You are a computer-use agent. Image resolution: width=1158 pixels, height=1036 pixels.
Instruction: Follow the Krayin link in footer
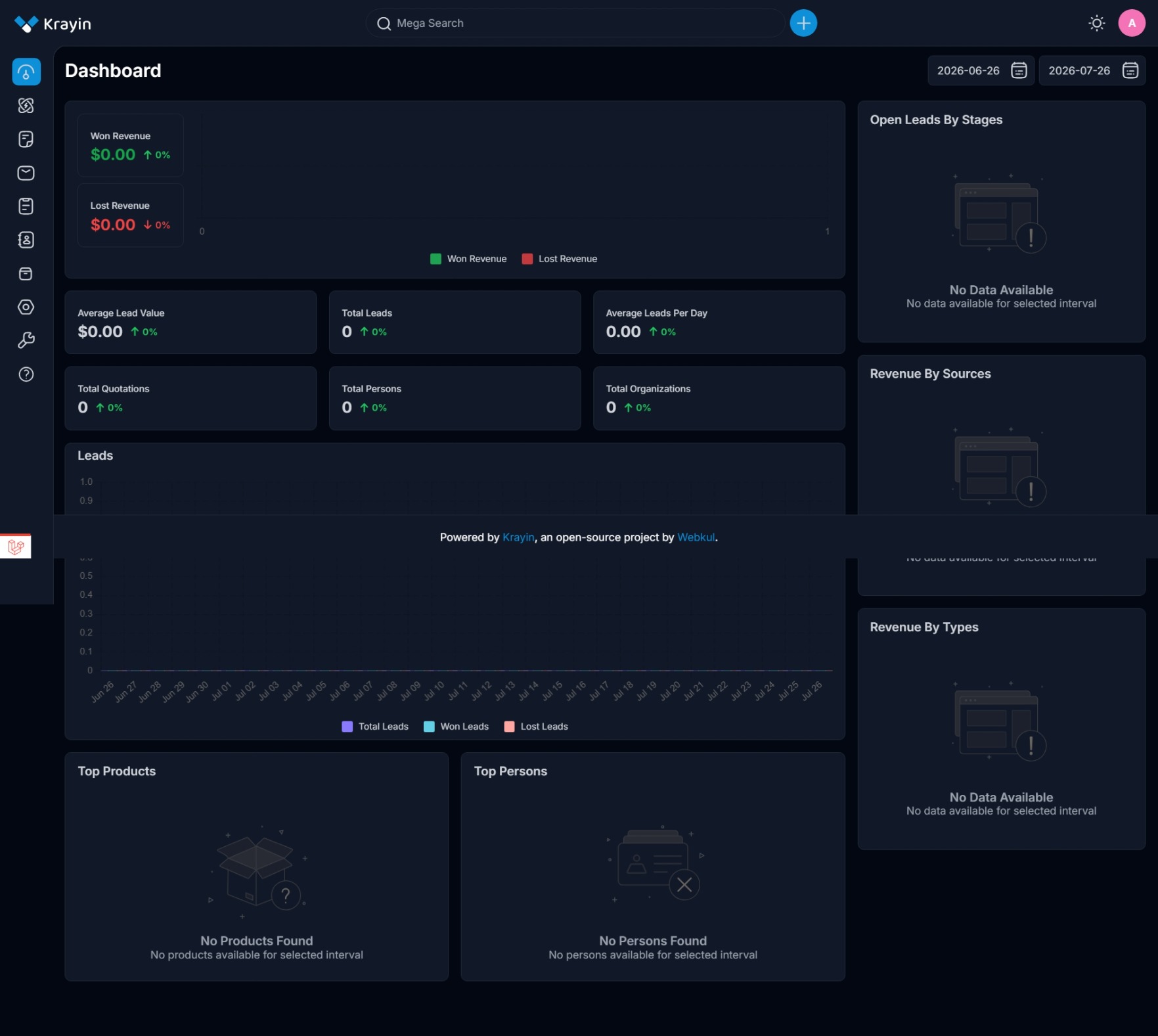click(x=518, y=537)
